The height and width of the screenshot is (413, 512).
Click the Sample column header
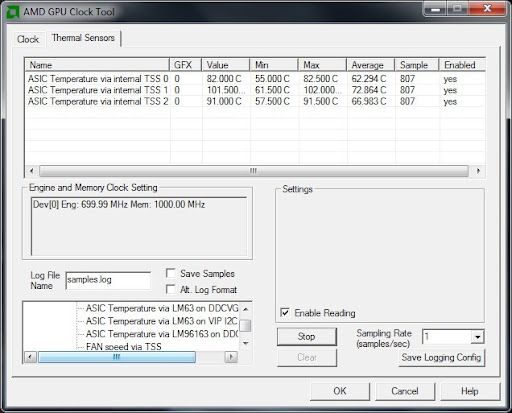(417, 65)
